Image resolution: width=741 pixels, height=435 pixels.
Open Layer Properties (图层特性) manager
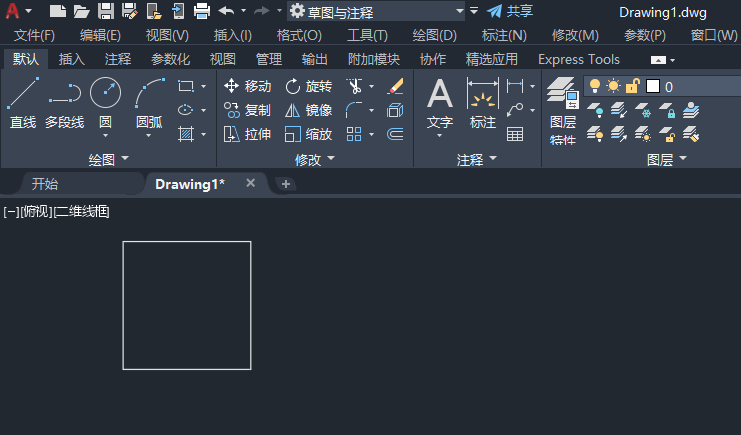563,110
